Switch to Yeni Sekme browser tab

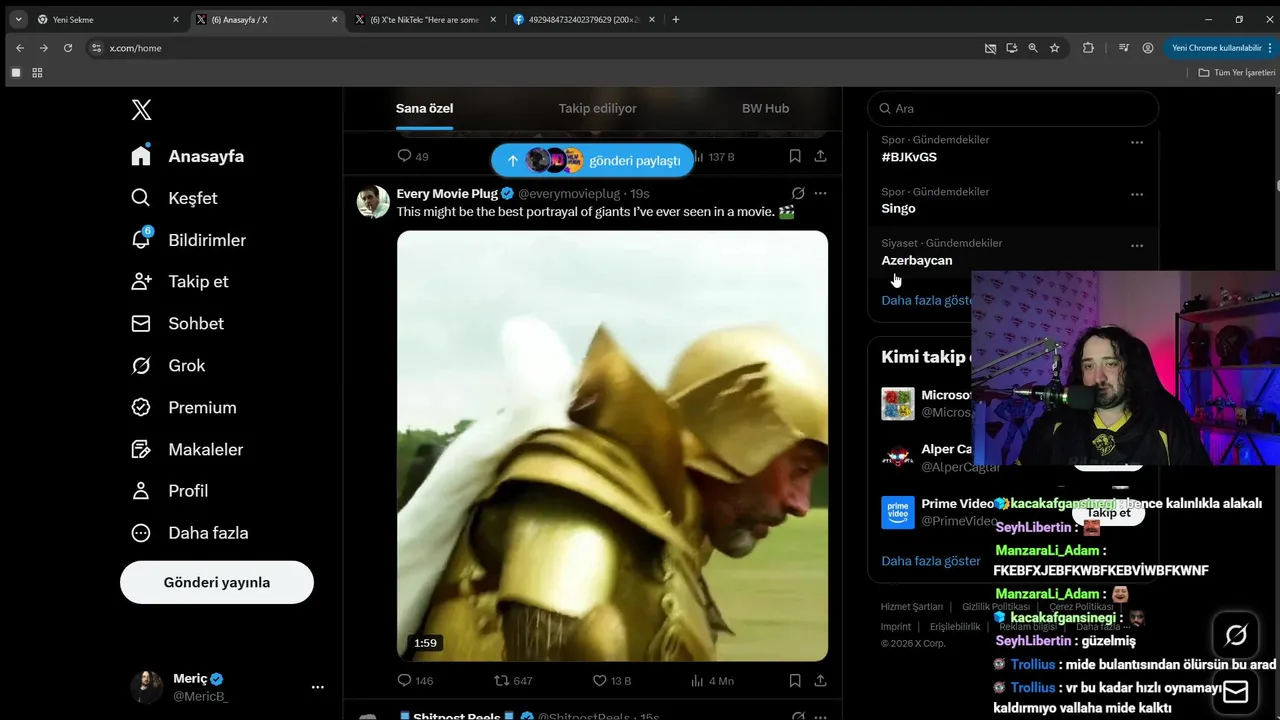point(108,19)
